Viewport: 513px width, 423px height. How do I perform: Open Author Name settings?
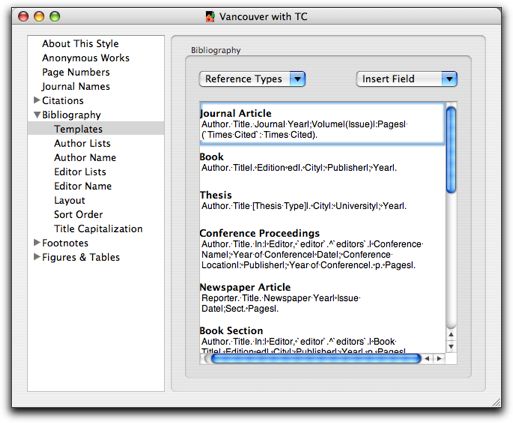coord(85,157)
